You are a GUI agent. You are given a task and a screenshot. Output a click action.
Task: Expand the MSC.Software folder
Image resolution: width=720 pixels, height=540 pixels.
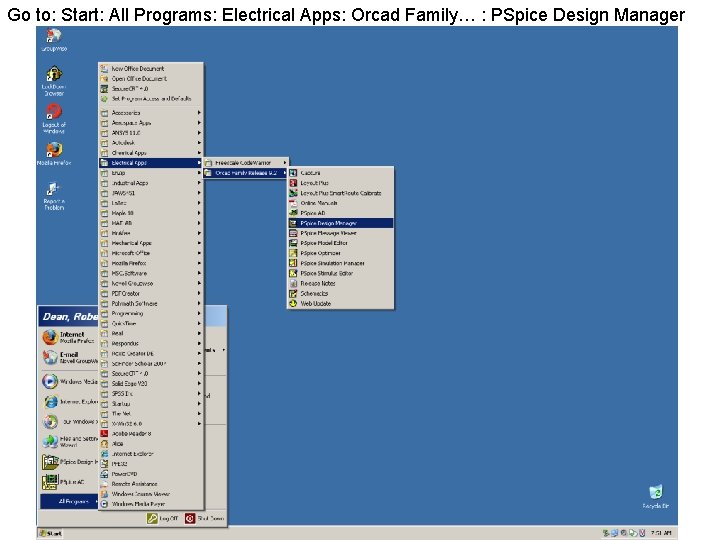pyautogui.click(x=151, y=273)
